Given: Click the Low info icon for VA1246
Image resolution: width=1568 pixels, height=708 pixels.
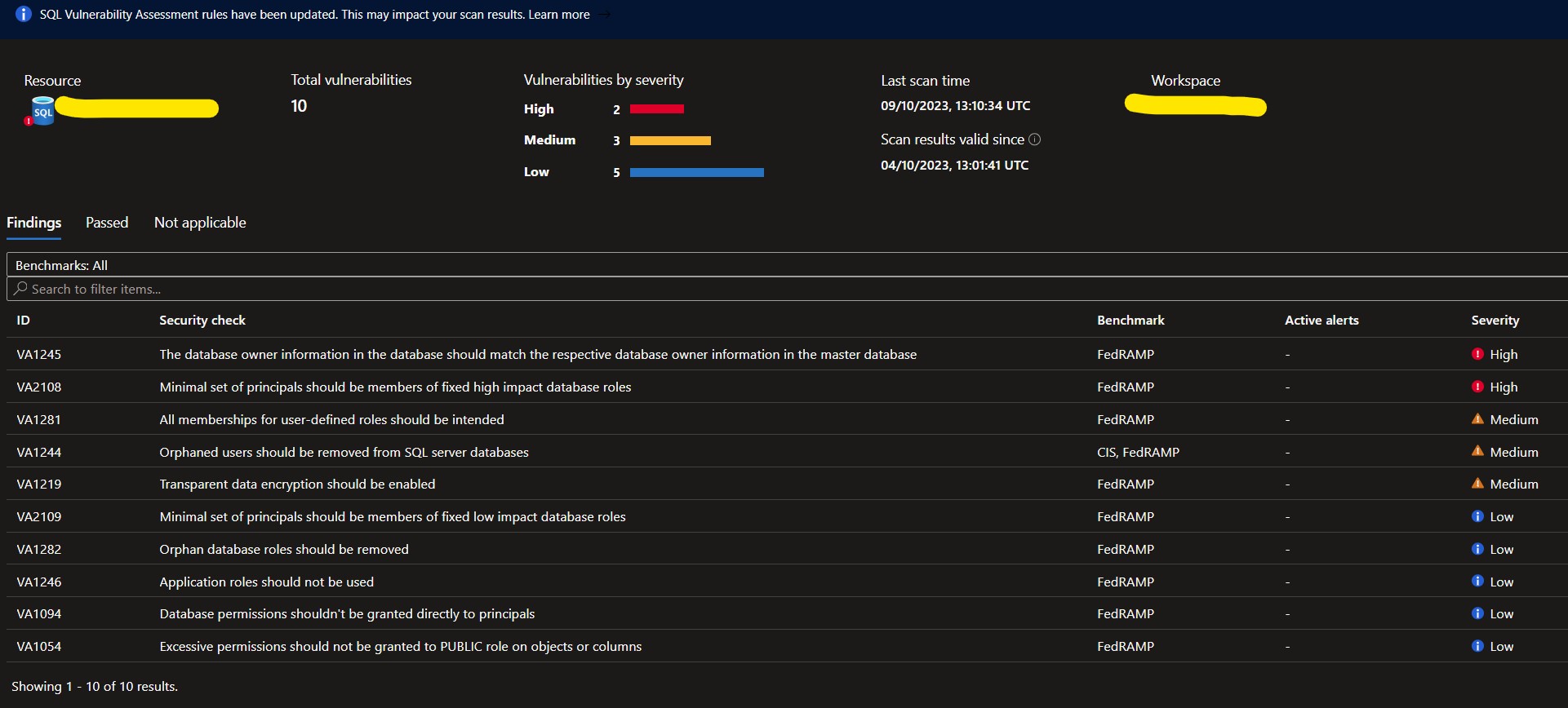Looking at the screenshot, I should pyautogui.click(x=1477, y=581).
